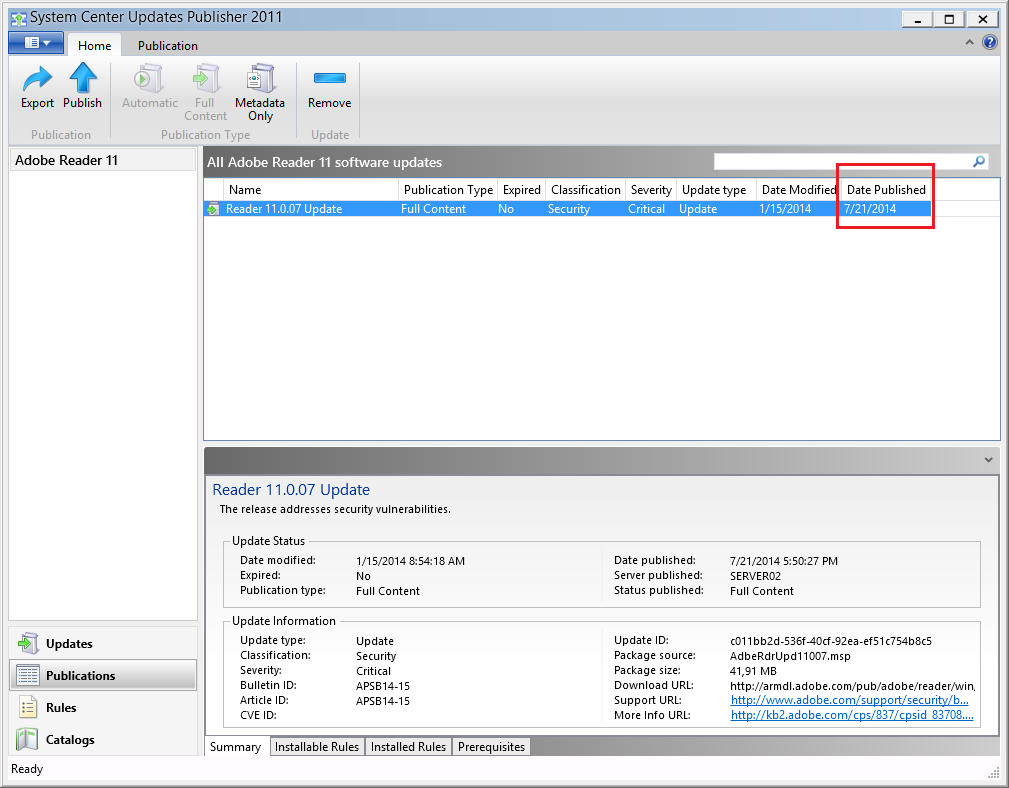Switch to the Publication ribbon tab
The width and height of the screenshot is (1009, 788).
click(x=167, y=46)
